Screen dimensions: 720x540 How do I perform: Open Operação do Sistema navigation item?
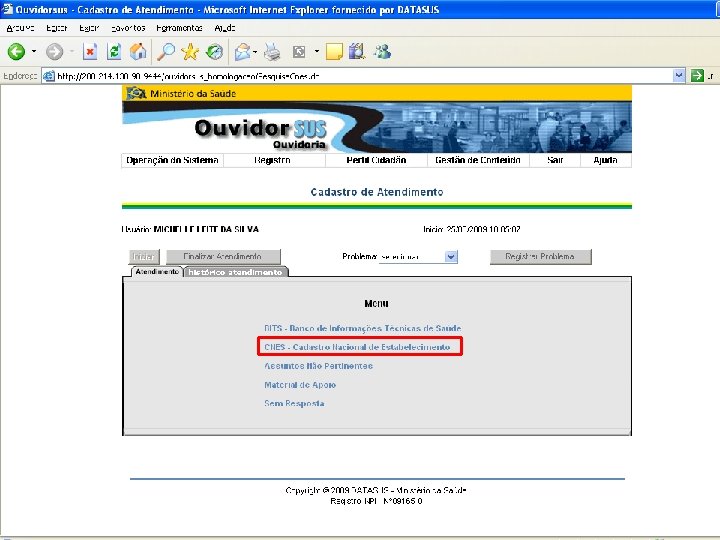[x=172, y=160]
